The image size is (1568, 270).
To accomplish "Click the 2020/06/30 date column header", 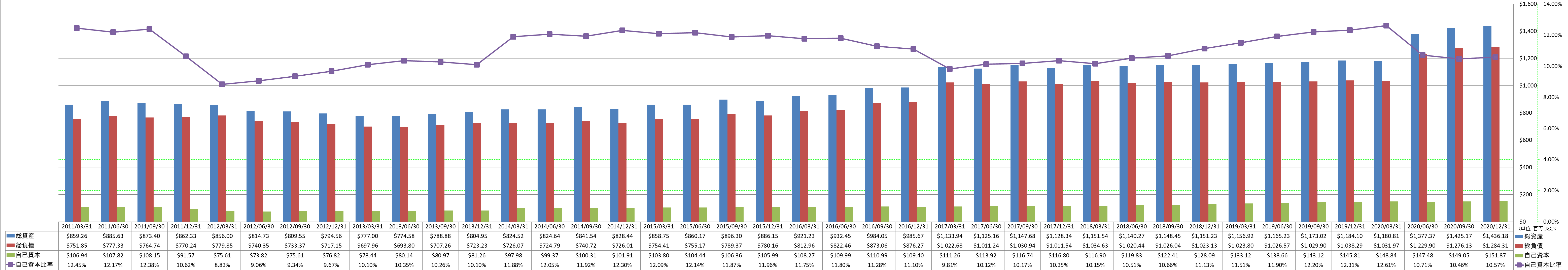I will point(1422,226).
